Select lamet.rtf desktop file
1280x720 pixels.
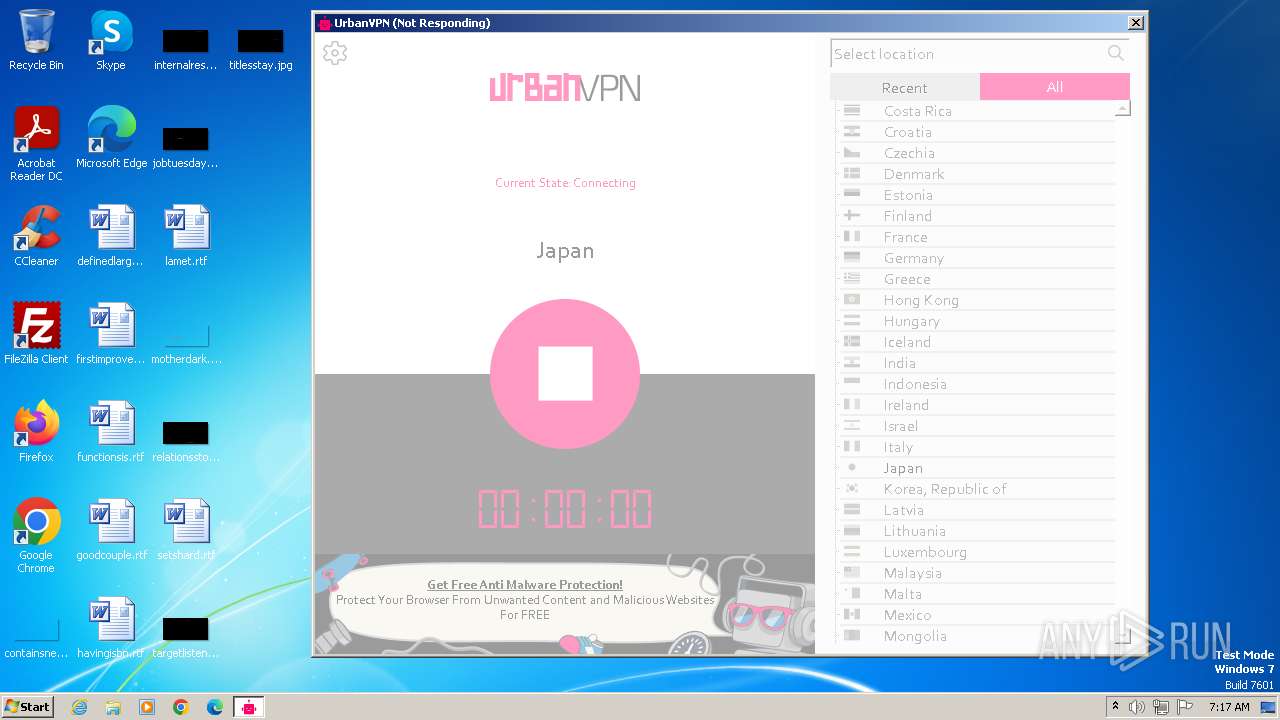pyautogui.click(x=186, y=236)
